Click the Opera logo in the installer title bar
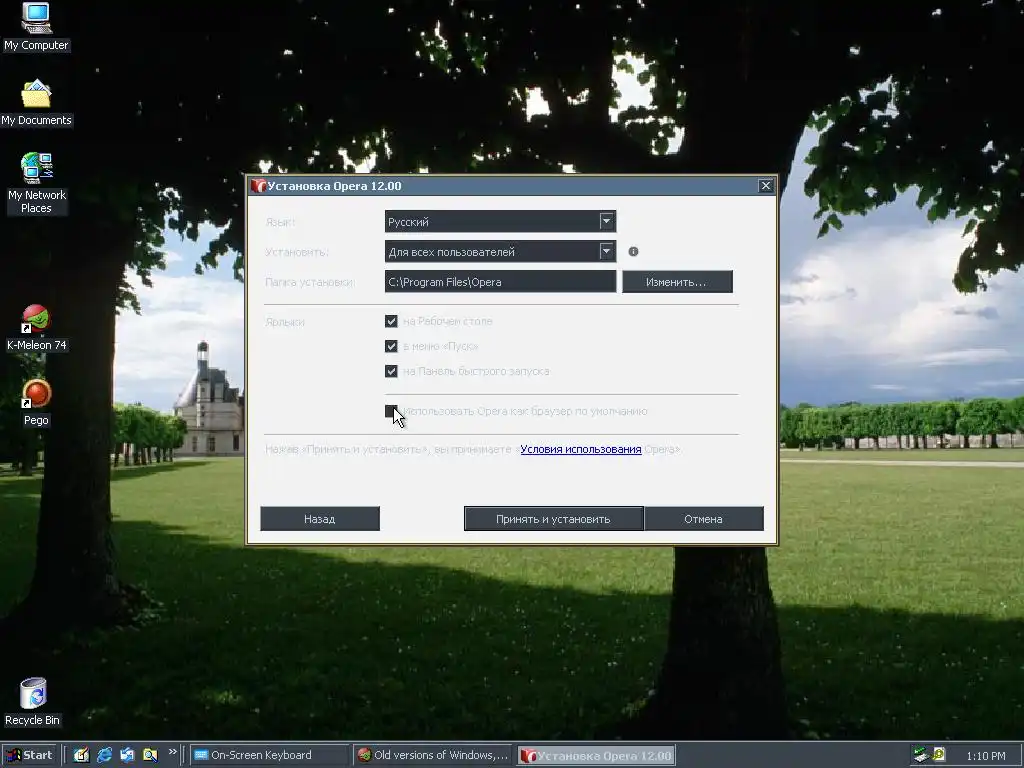The image size is (1024, 768). (x=259, y=186)
